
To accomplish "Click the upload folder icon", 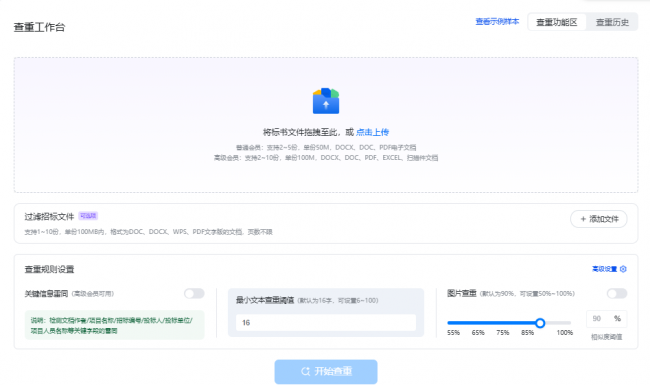I will (326, 101).
